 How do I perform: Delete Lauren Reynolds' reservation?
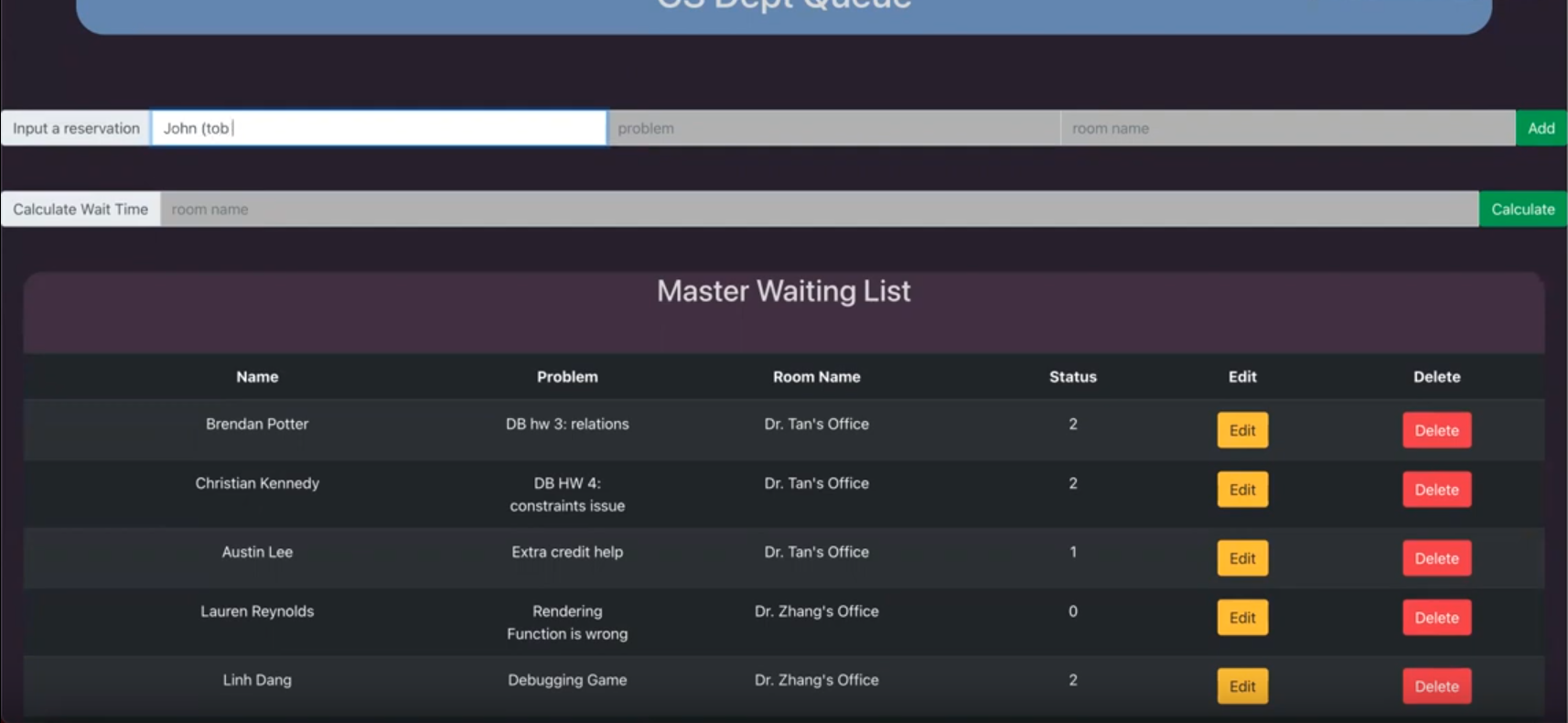1436,618
